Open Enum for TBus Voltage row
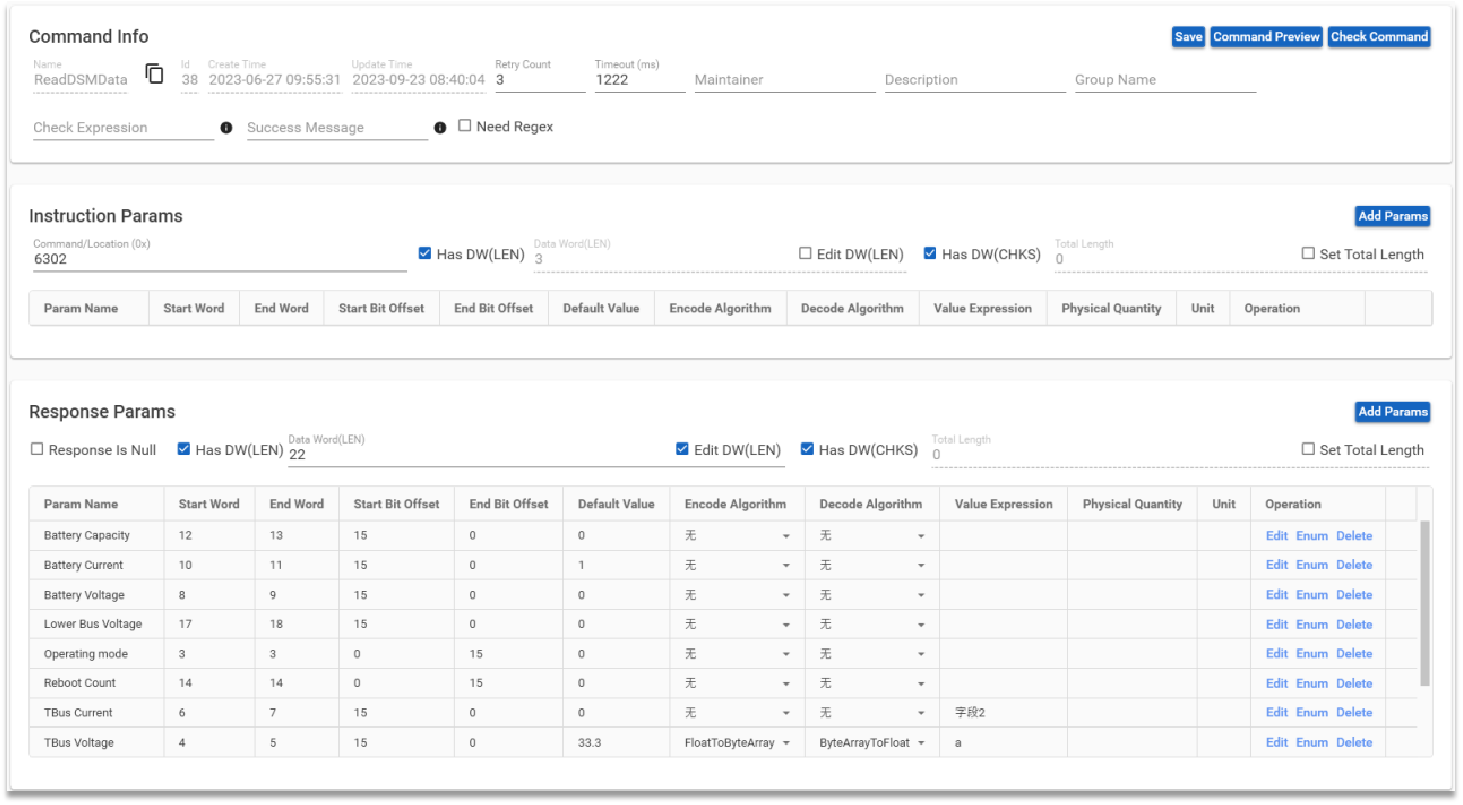Image resolution: width=1463 pixels, height=805 pixels. tap(1312, 743)
